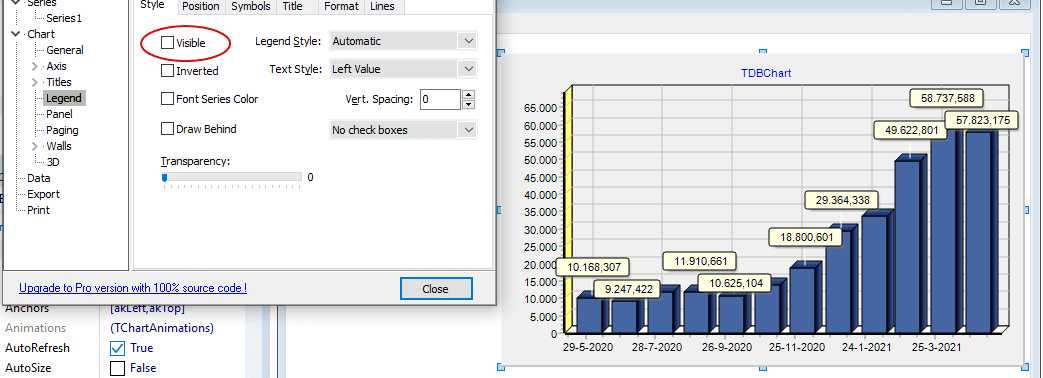Image resolution: width=1043 pixels, height=378 pixels.
Task: Collapse the Chart tree node
Action: [x=16, y=34]
